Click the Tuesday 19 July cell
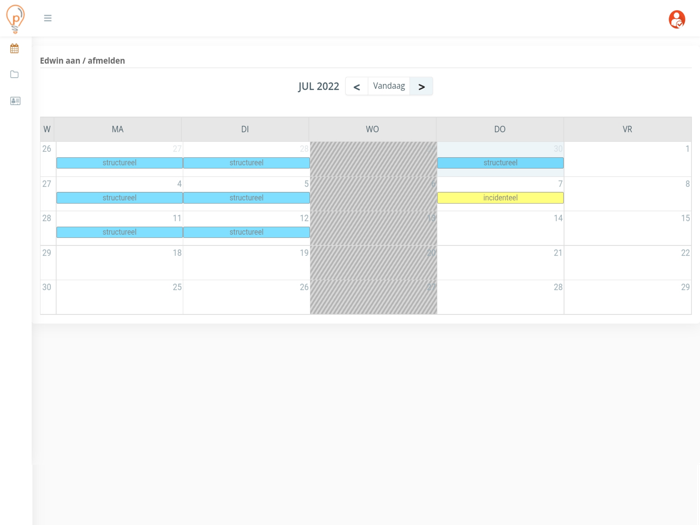The image size is (700, 525). [246, 263]
